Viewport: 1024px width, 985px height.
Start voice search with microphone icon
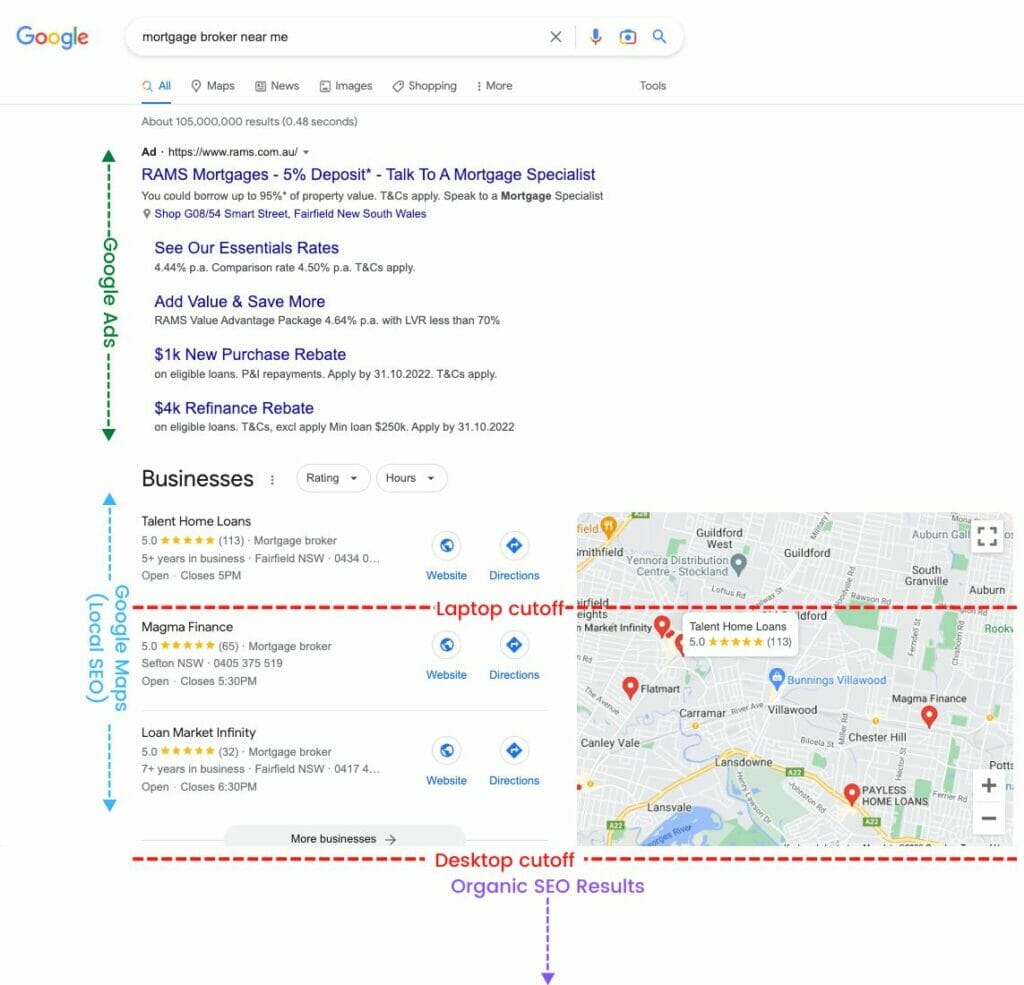(595, 37)
